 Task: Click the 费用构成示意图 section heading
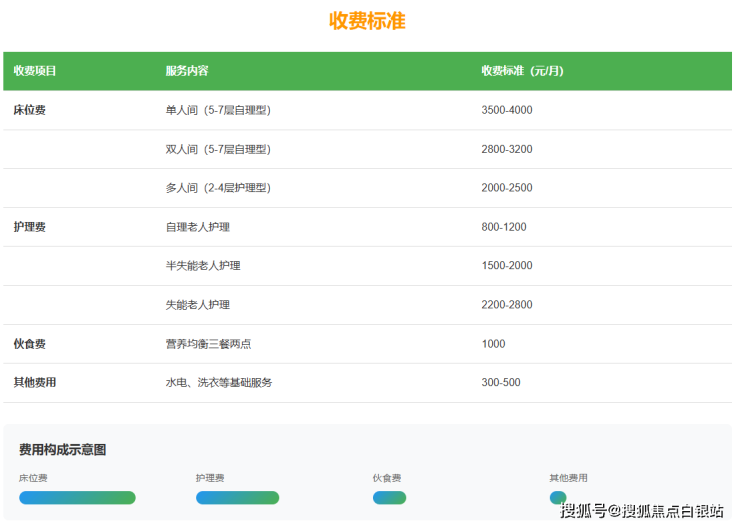coord(62,450)
